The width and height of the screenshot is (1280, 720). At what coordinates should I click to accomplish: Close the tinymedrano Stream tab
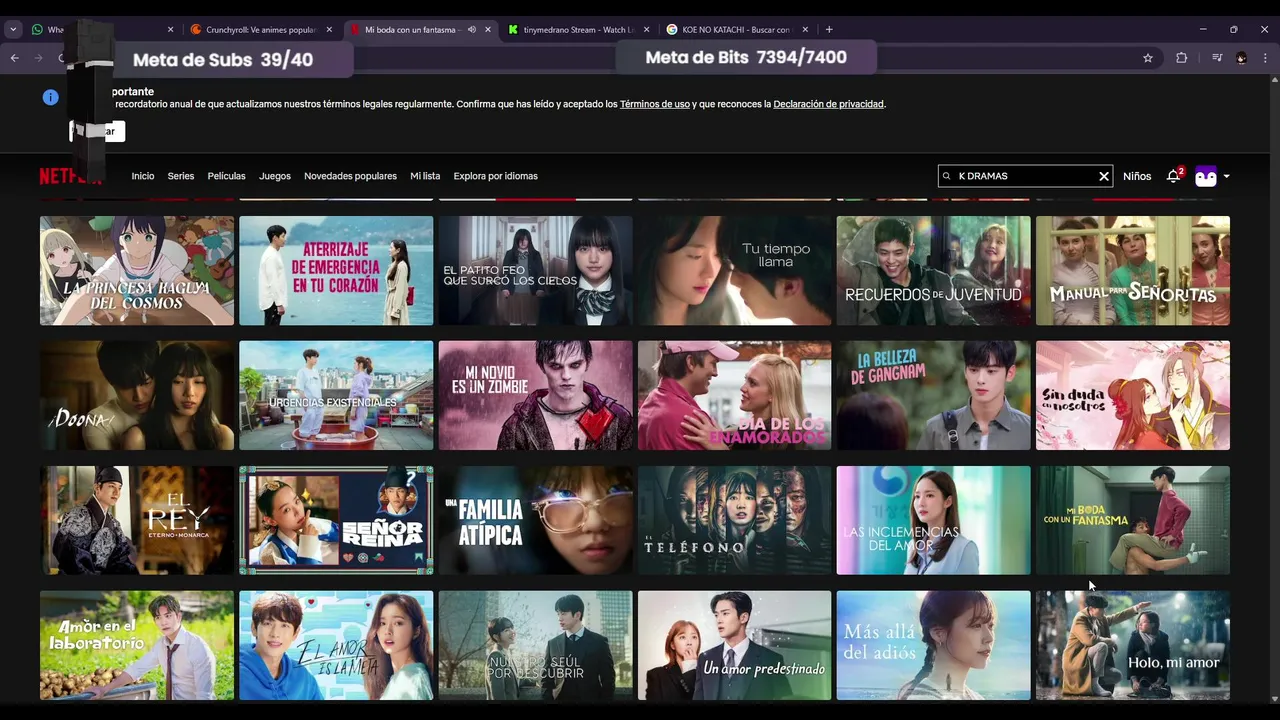646,30
